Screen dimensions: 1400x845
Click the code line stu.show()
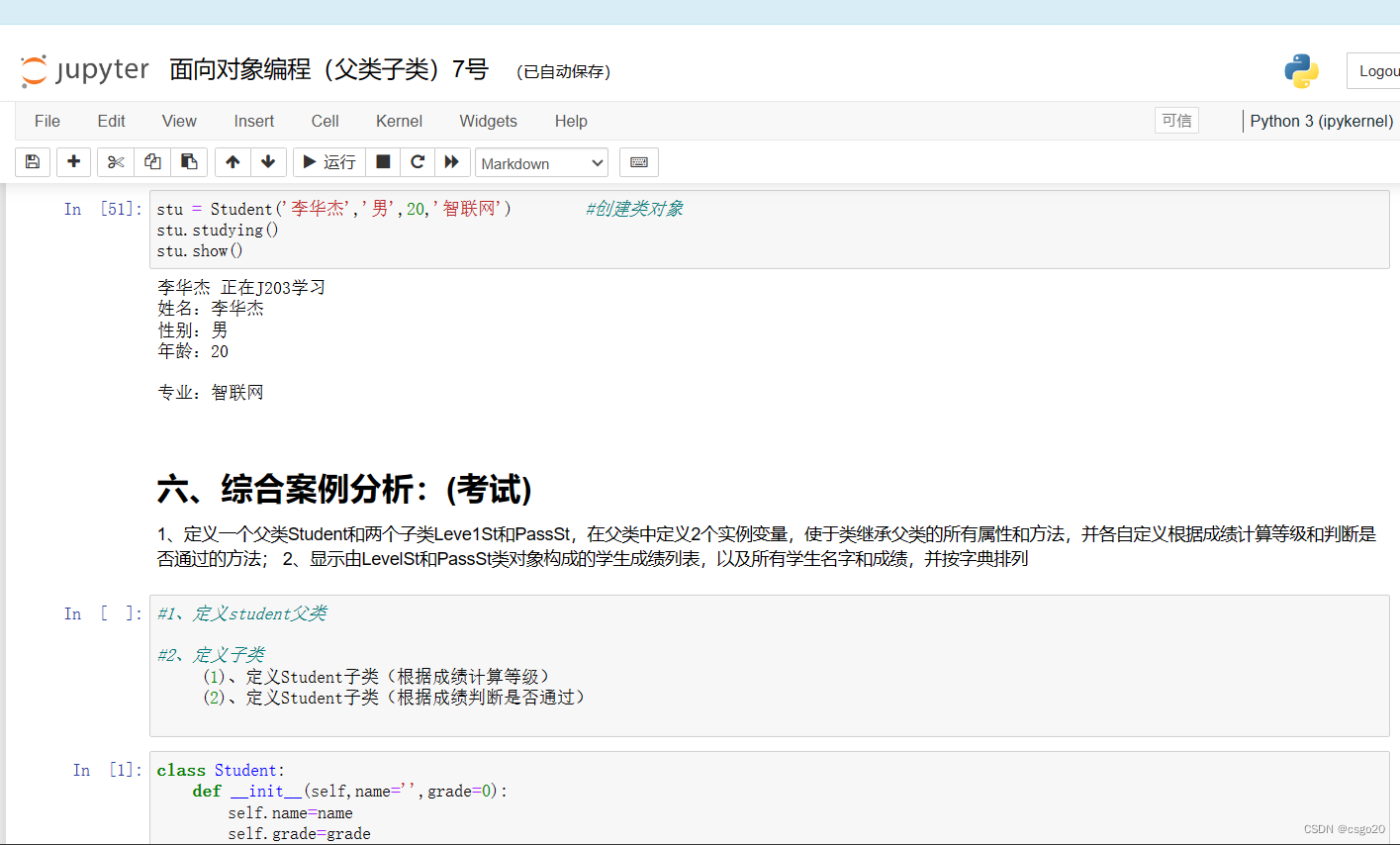[200, 250]
